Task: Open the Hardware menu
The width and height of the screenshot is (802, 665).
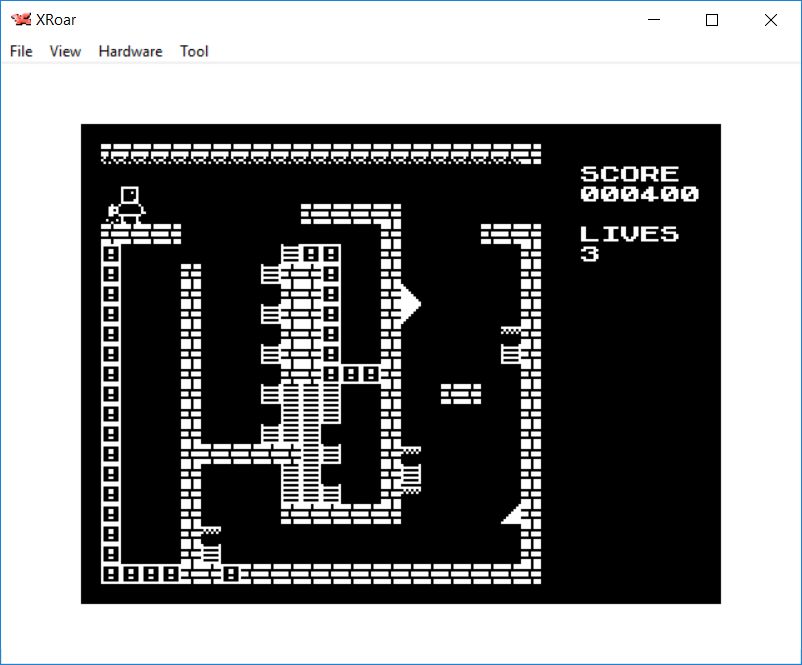Action: coord(130,51)
